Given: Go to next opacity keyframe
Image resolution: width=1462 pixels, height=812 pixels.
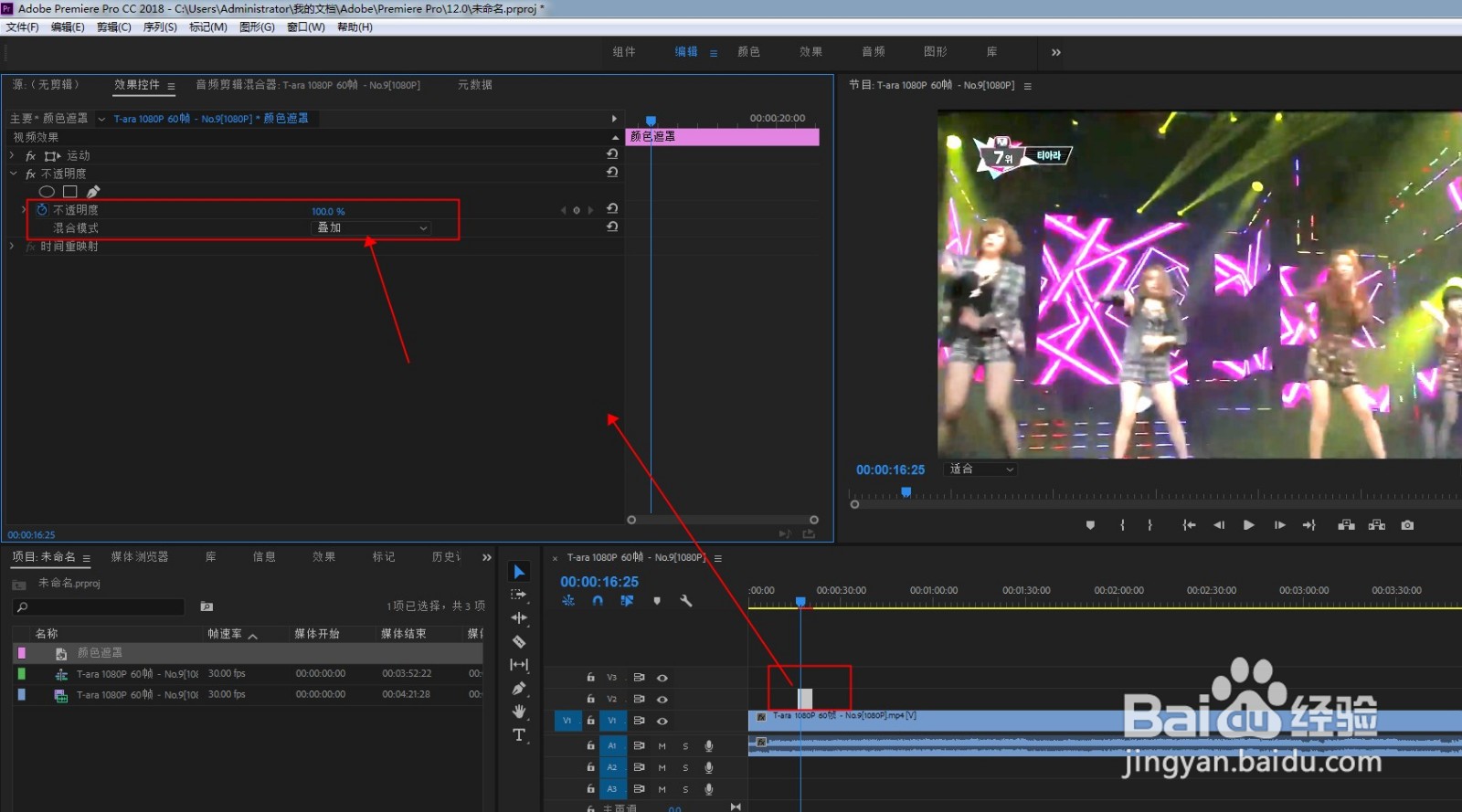Looking at the screenshot, I should [x=590, y=210].
